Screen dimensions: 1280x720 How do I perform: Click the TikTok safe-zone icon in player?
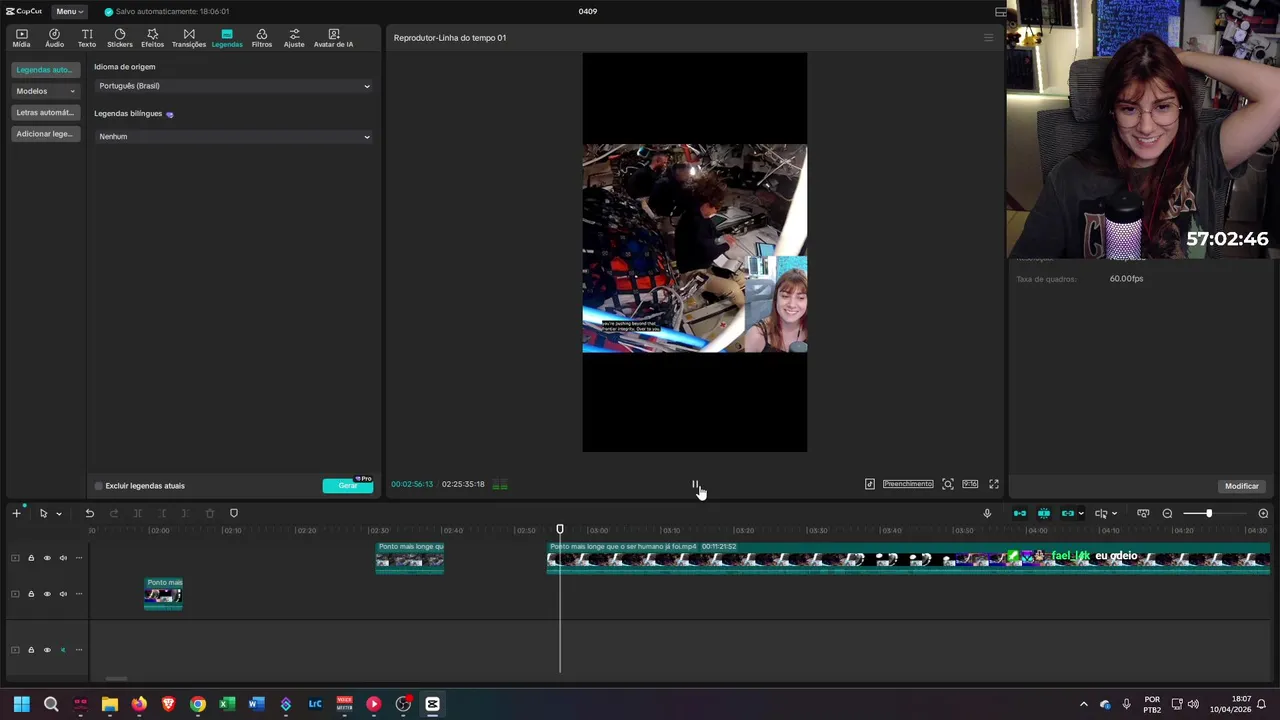tap(870, 484)
